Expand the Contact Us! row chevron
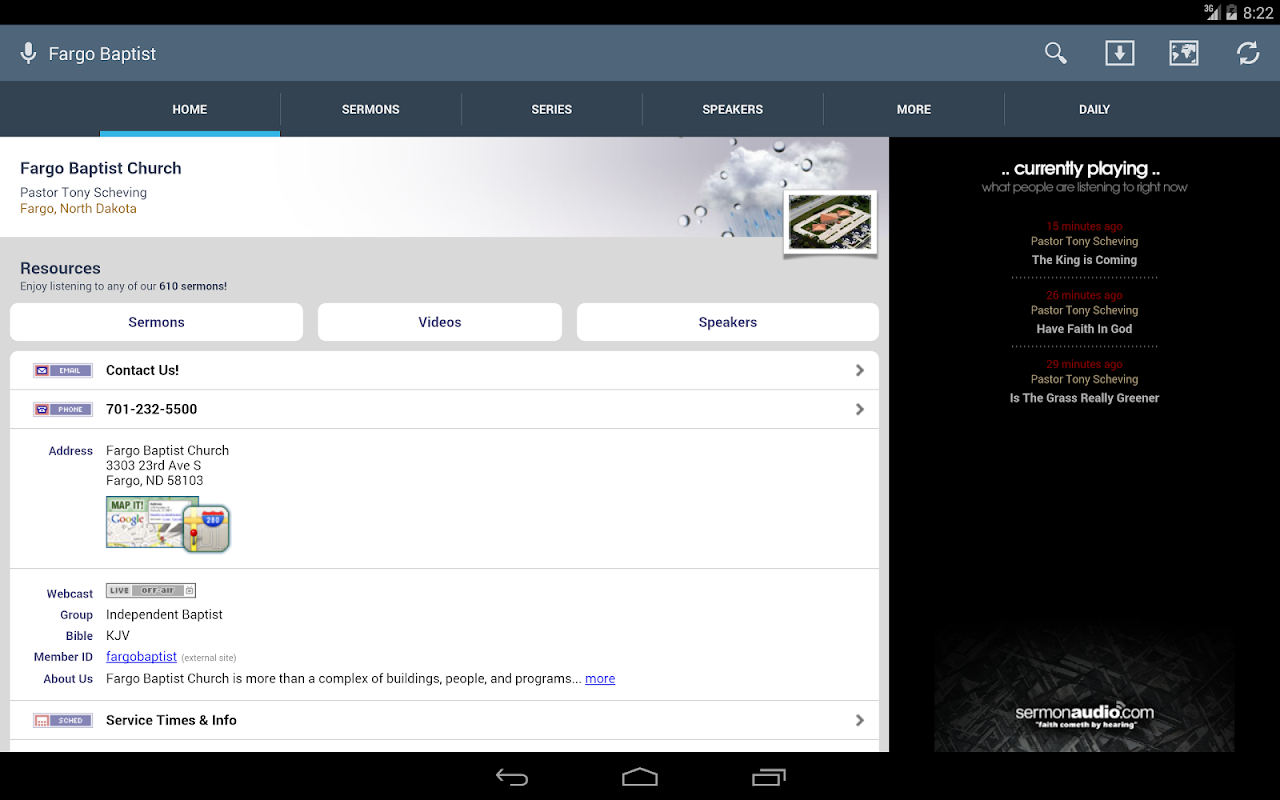The height and width of the screenshot is (800, 1280). [860, 370]
